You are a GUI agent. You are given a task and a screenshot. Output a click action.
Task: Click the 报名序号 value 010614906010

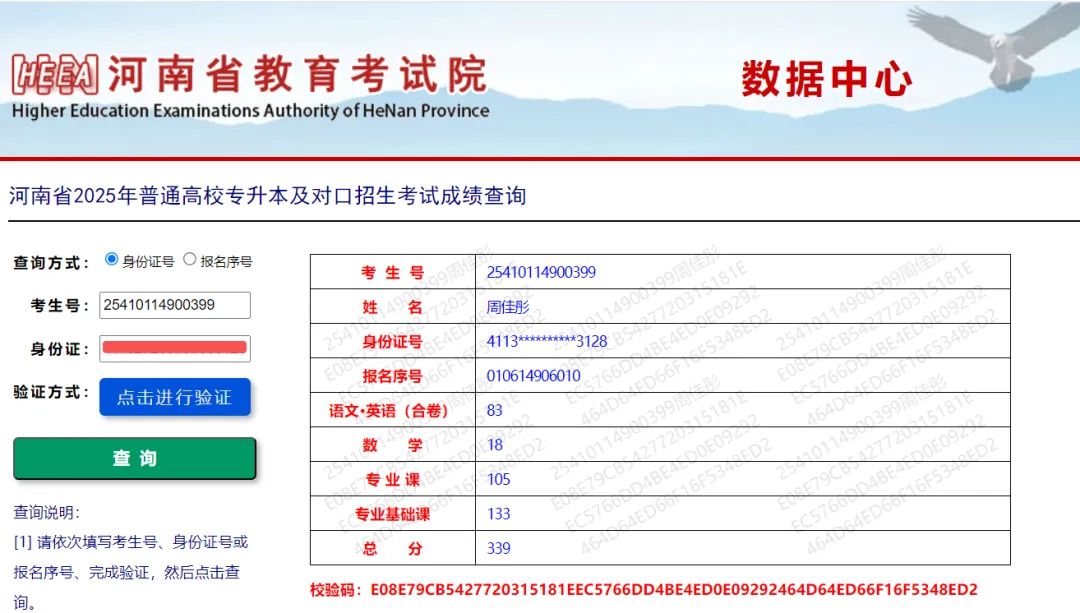(533, 375)
